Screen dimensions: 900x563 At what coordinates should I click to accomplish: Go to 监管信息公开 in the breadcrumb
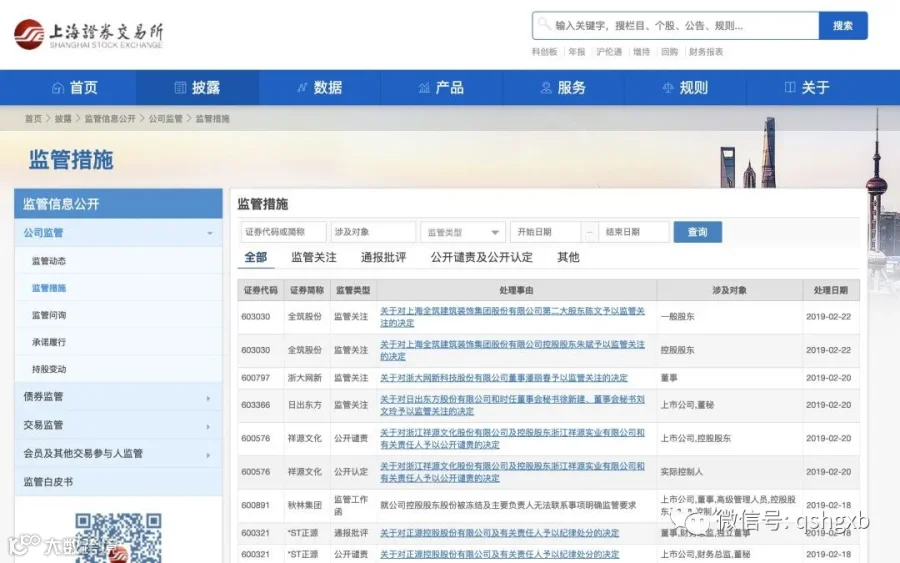pyautogui.click(x=110, y=119)
